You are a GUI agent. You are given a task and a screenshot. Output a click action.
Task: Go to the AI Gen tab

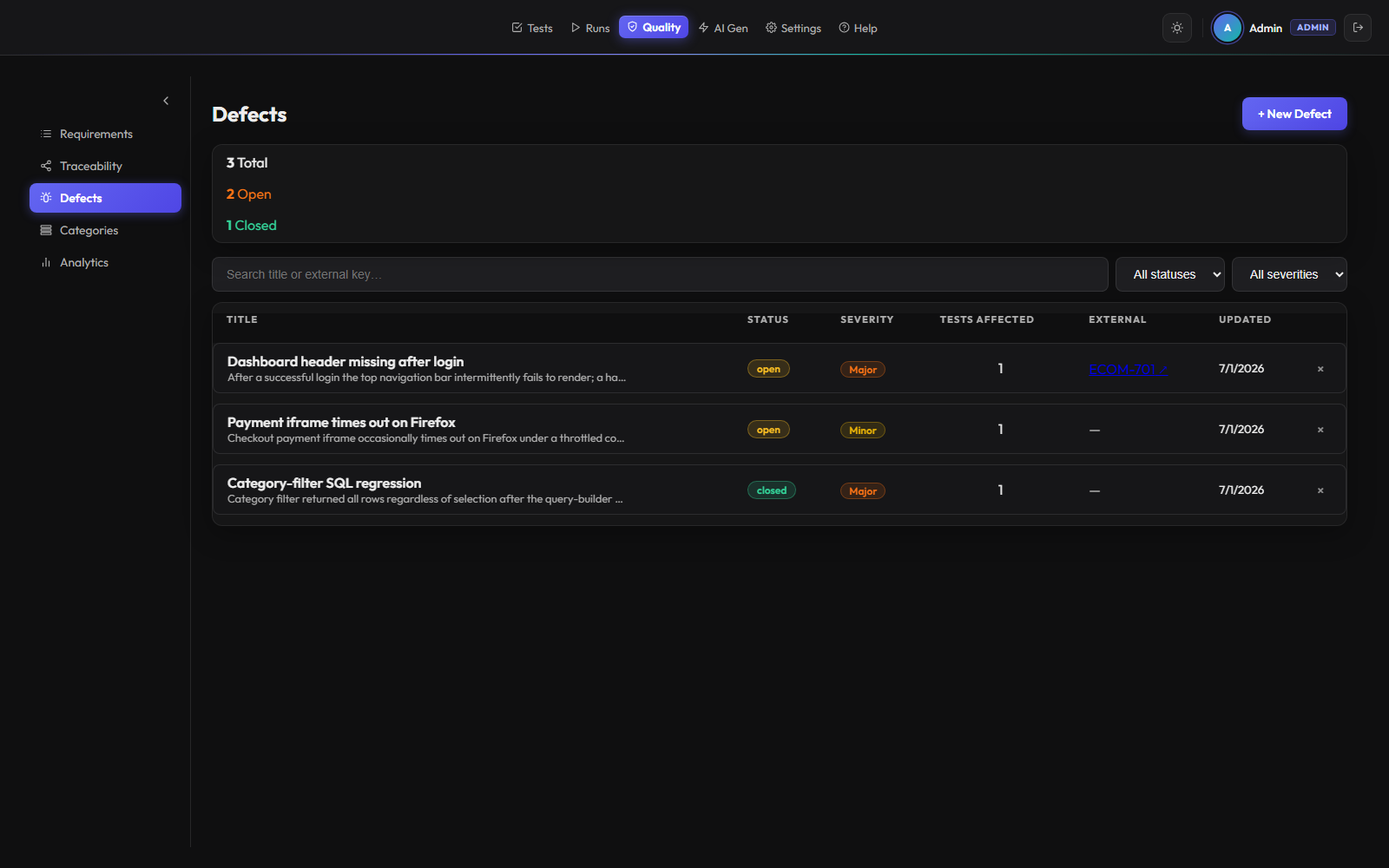tap(723, 28)
